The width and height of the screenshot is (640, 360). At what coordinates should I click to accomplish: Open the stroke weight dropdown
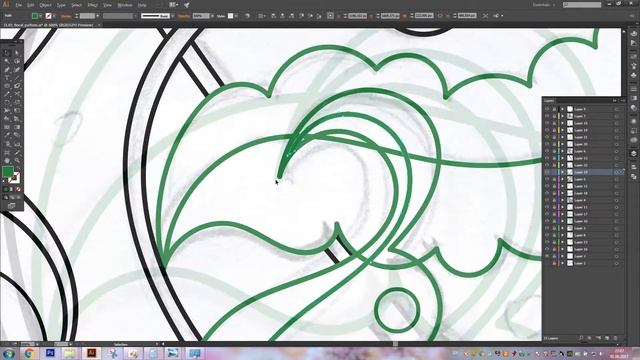[x=98, y=16]
